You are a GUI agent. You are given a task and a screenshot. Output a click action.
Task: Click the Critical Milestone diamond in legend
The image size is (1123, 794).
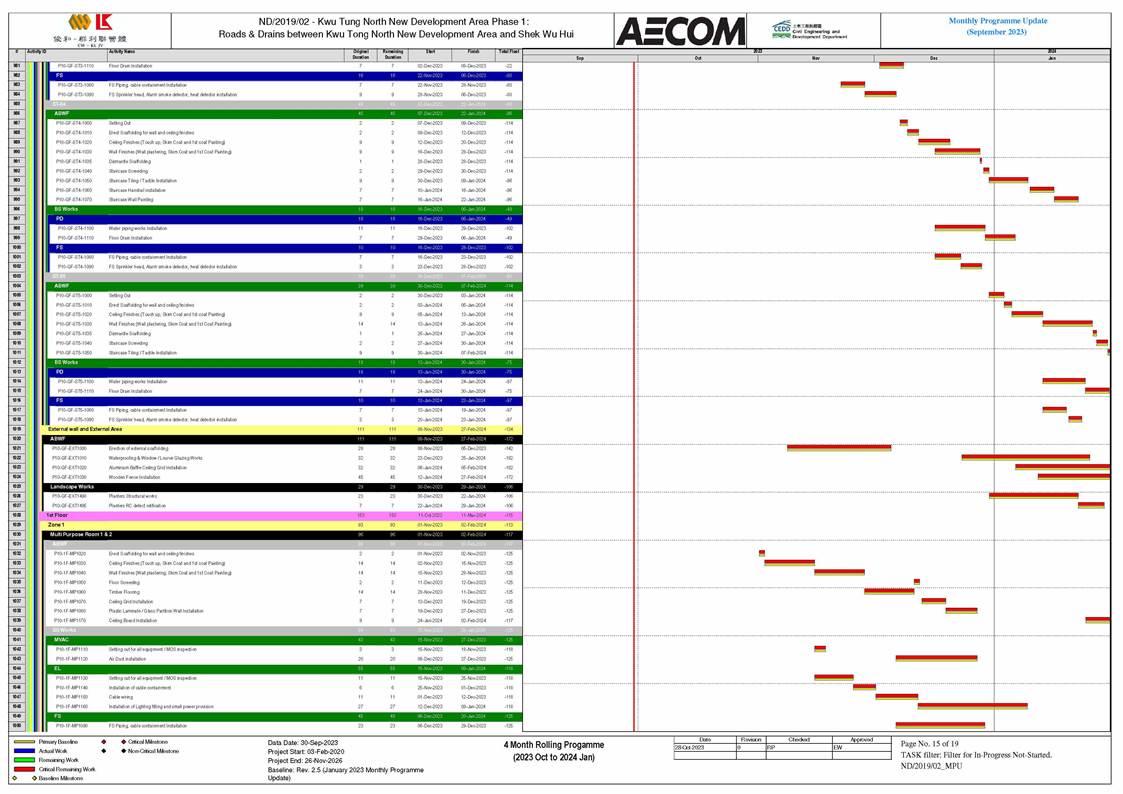pos(104,742)
